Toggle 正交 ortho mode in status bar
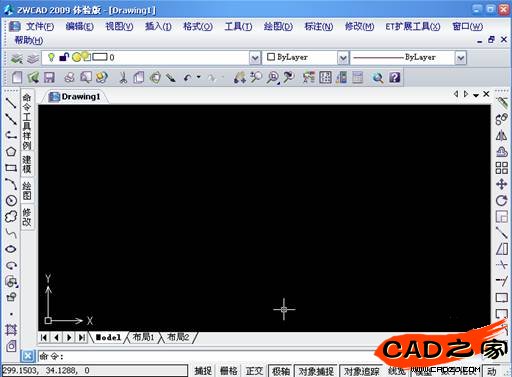 [x=254, y=371]
